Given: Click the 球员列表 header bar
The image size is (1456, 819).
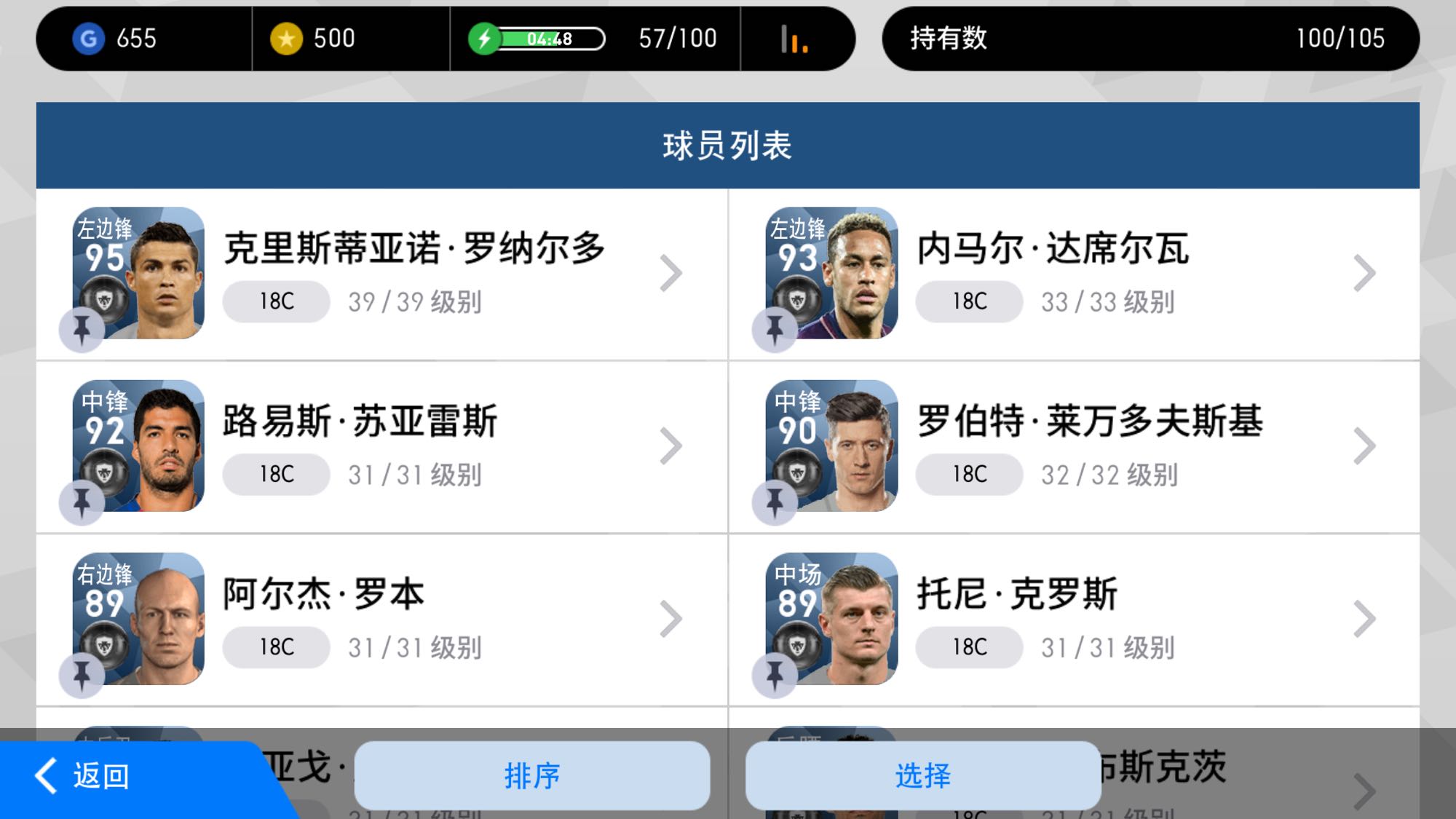Looking at the screenshot, I should 728,146.
